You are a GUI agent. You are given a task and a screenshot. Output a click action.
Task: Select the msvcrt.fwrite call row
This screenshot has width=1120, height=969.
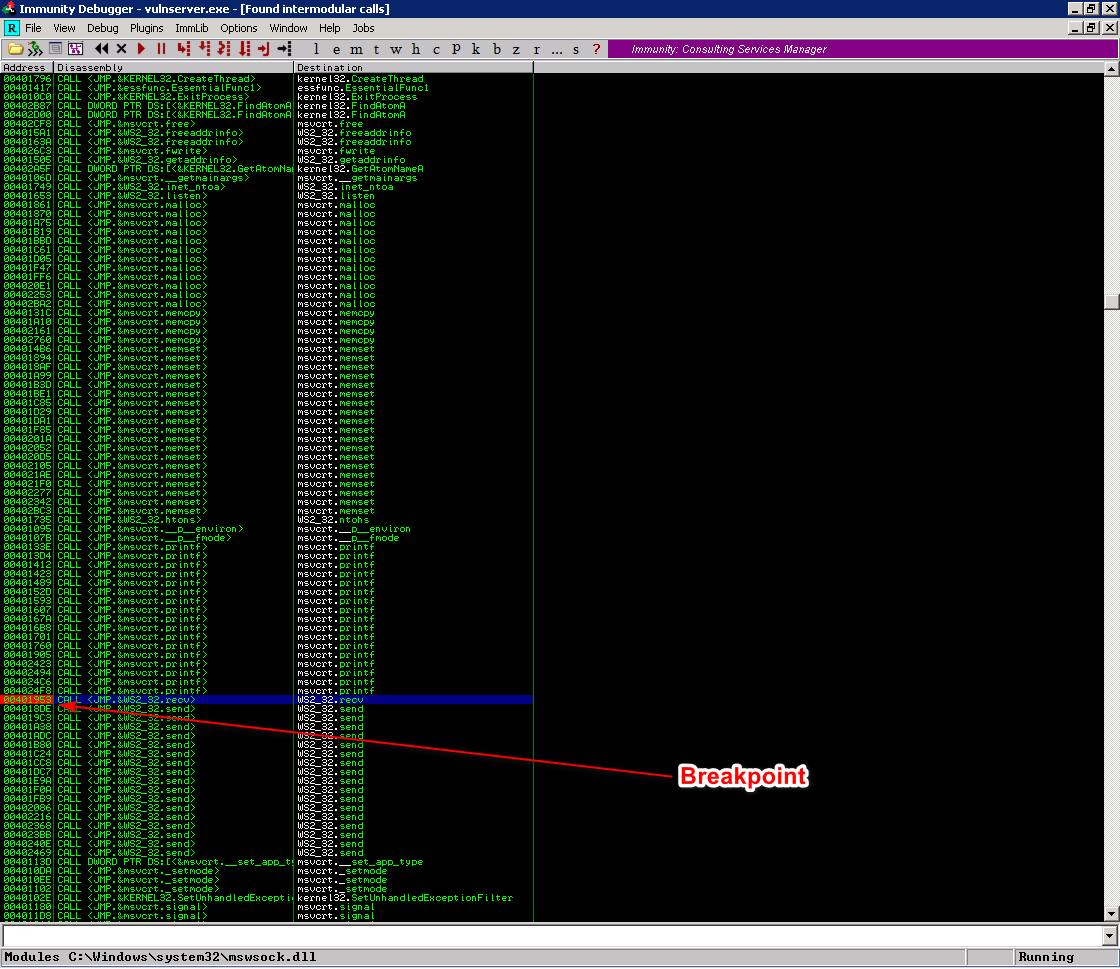(x=266, y=151)
